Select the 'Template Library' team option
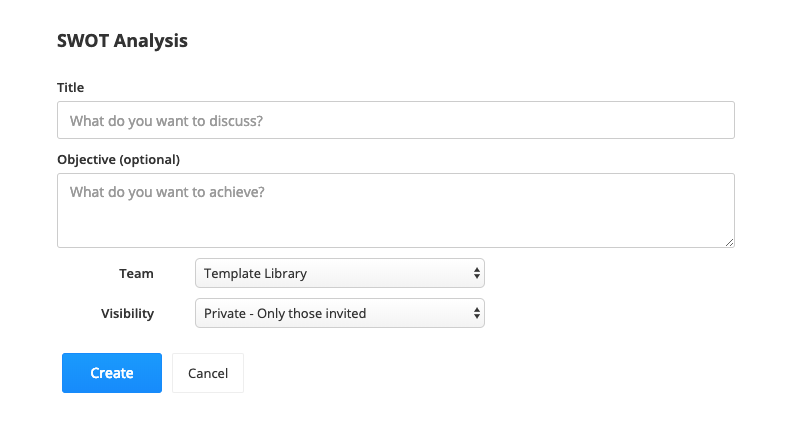Viewport: 793px width, 431px height. (256, 273)
